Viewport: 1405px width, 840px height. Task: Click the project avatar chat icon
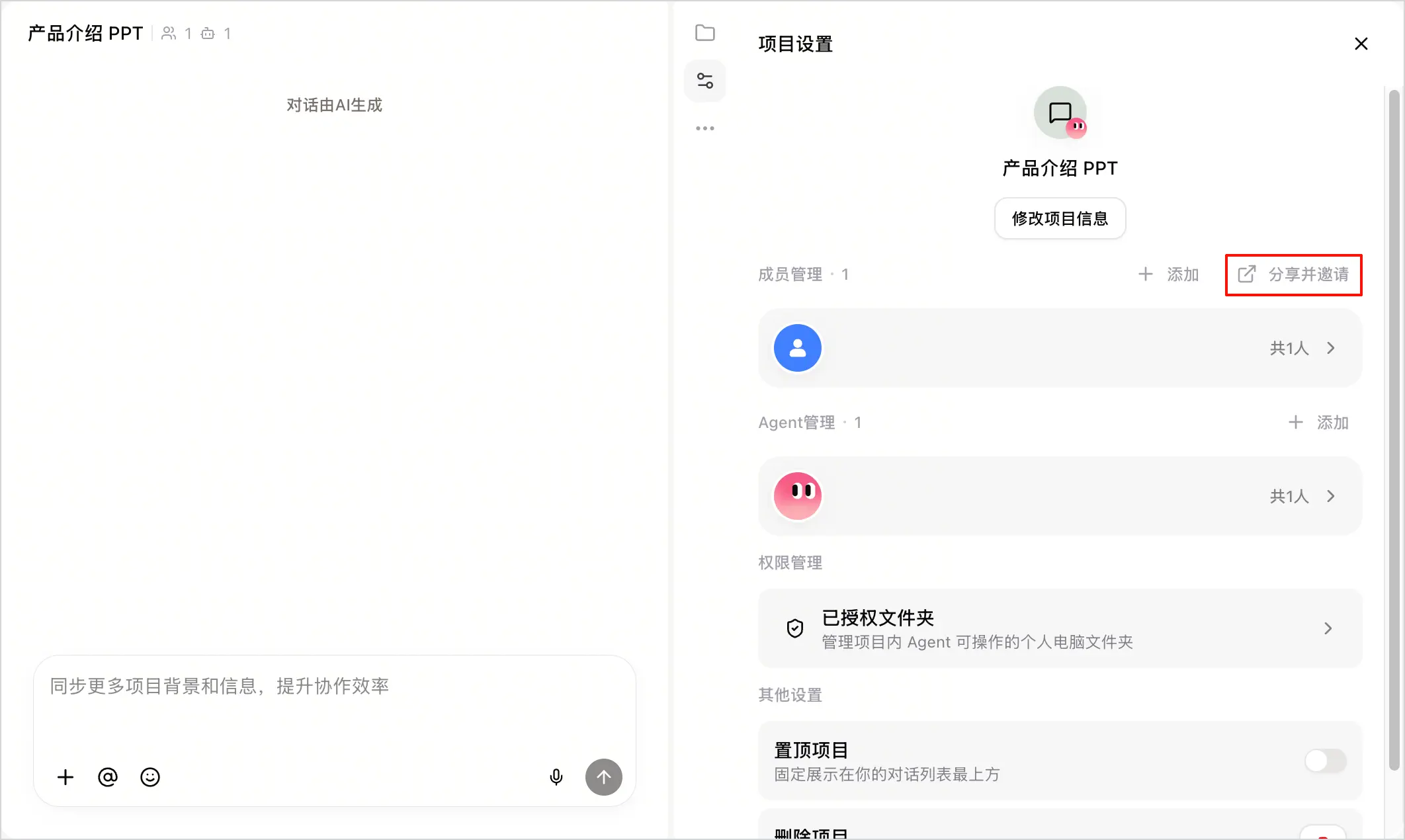coord(1060,113)
